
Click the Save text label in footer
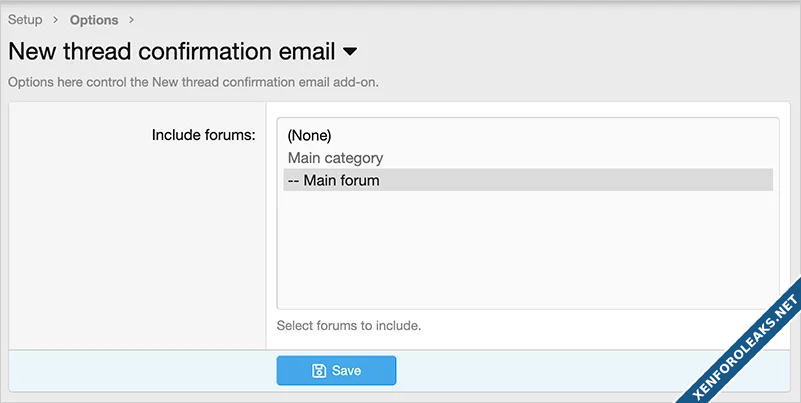click(346, 370)
